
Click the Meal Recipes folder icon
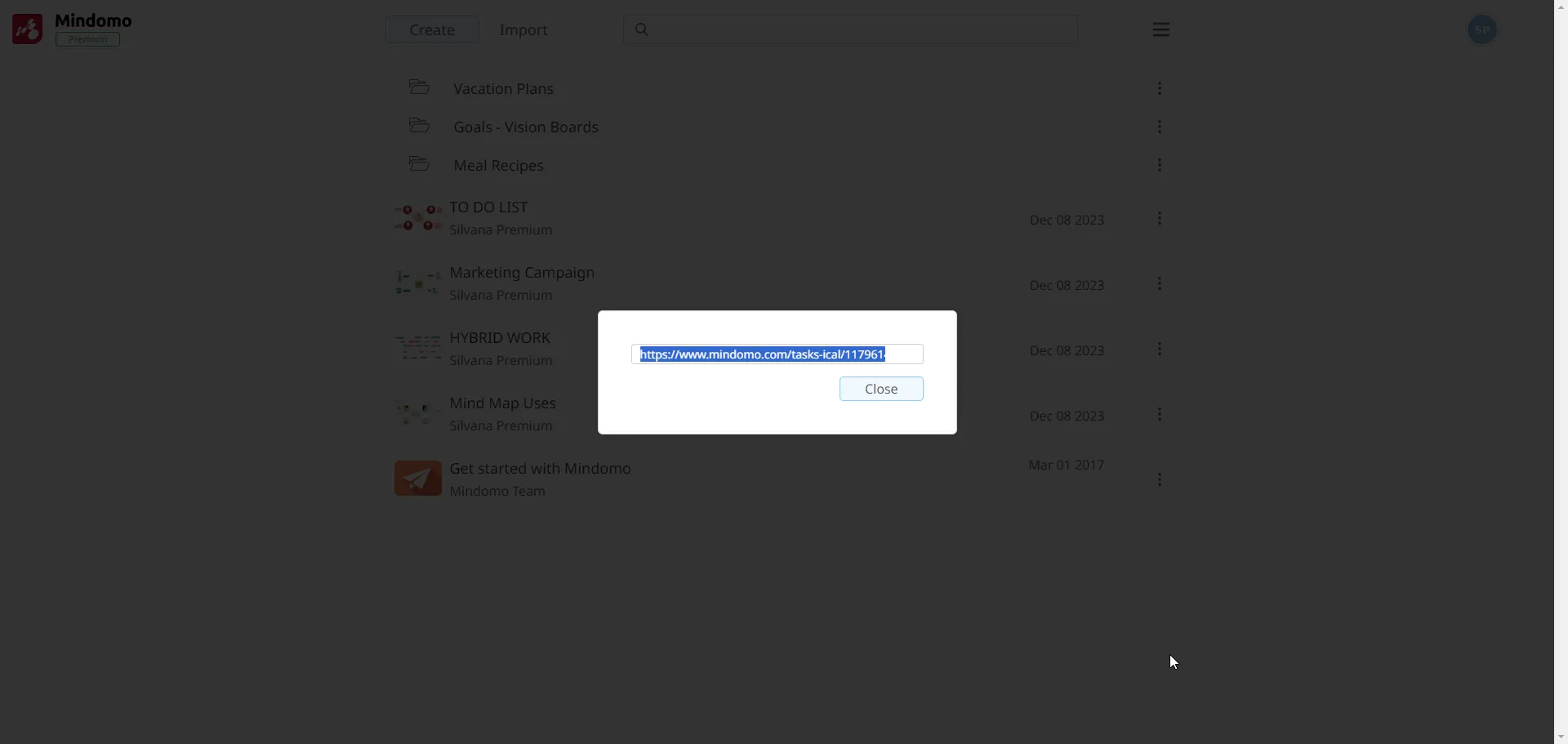[x=419, y=164]
